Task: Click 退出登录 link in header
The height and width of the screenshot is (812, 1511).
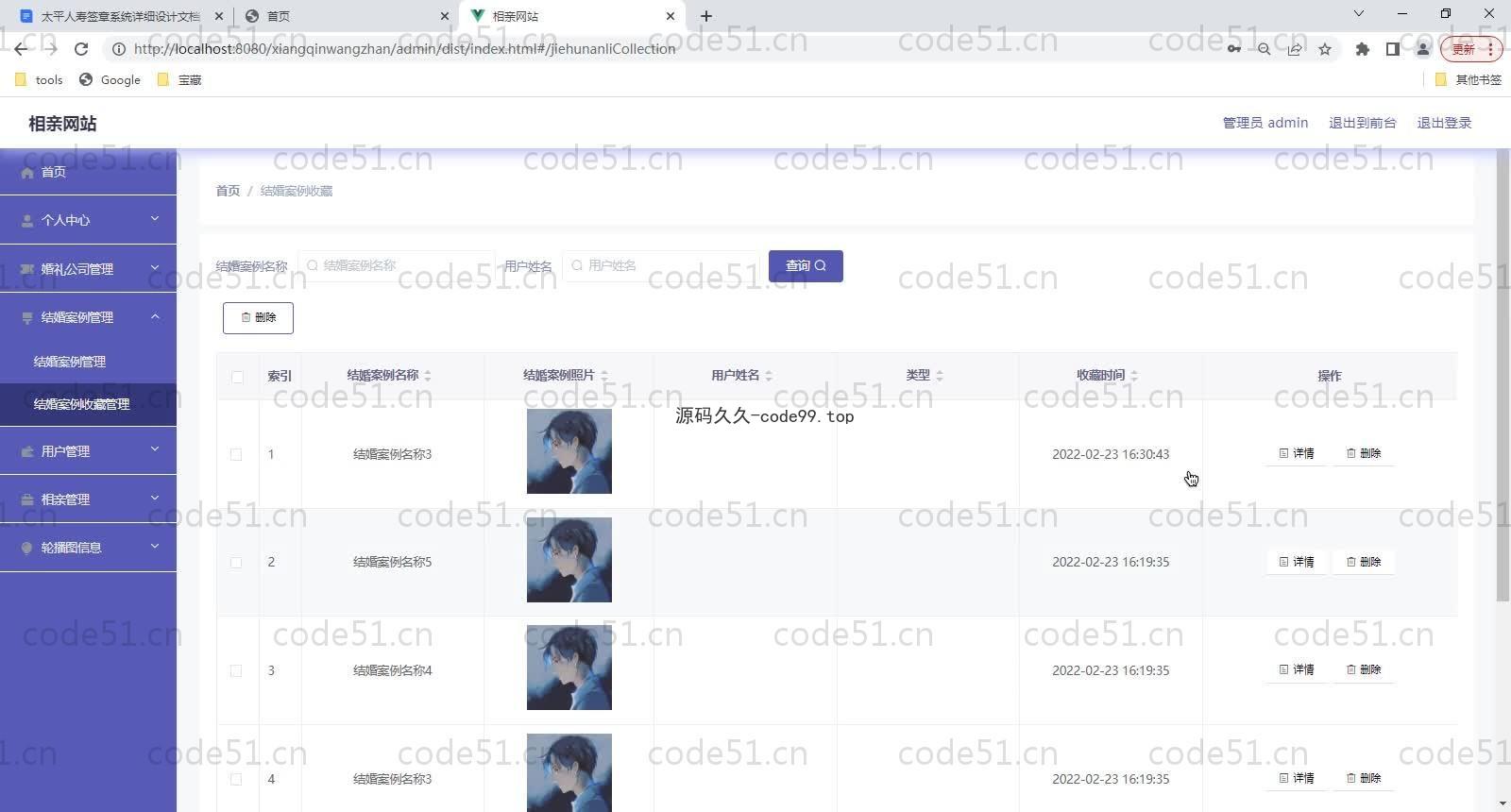Action: (x=1444, y=123)
